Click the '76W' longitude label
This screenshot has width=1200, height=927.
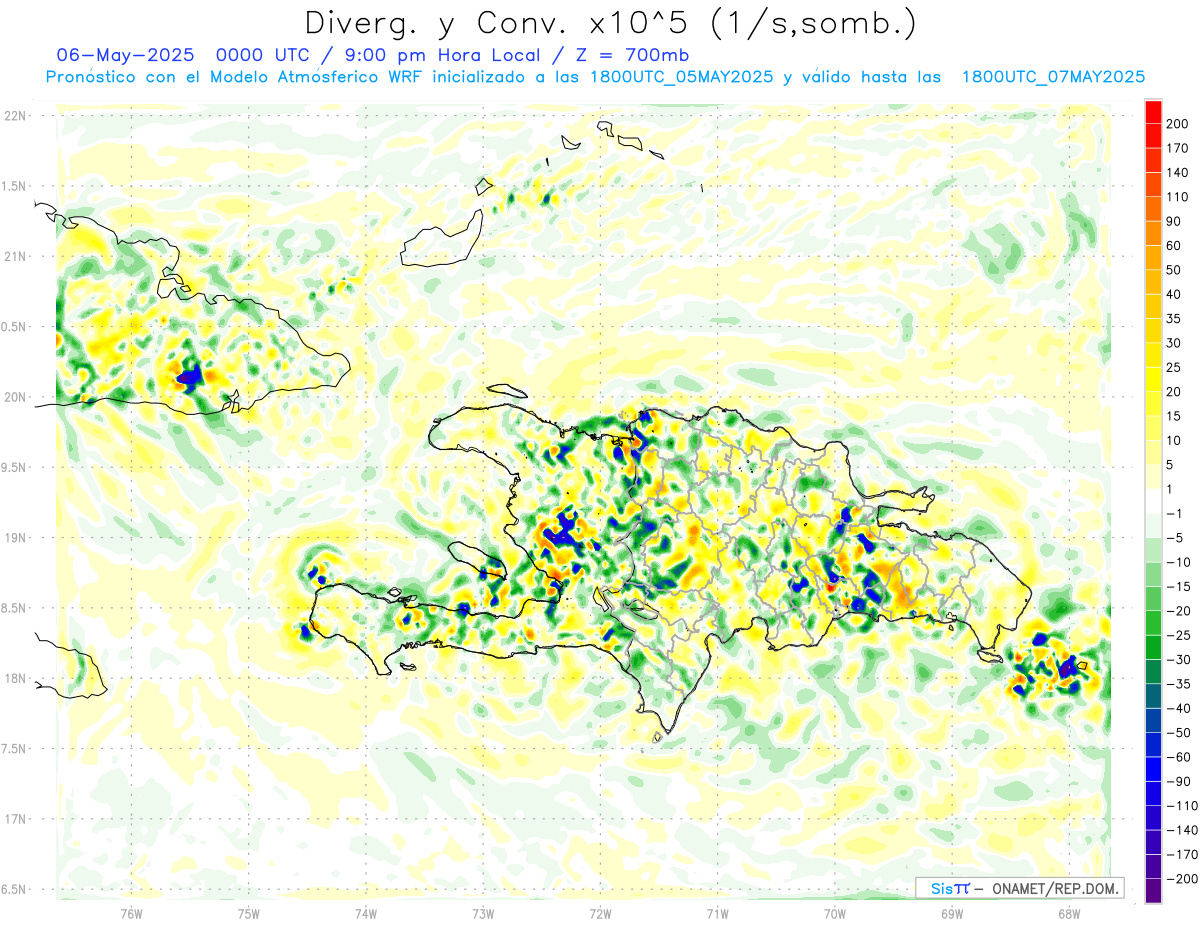point(131,913)
